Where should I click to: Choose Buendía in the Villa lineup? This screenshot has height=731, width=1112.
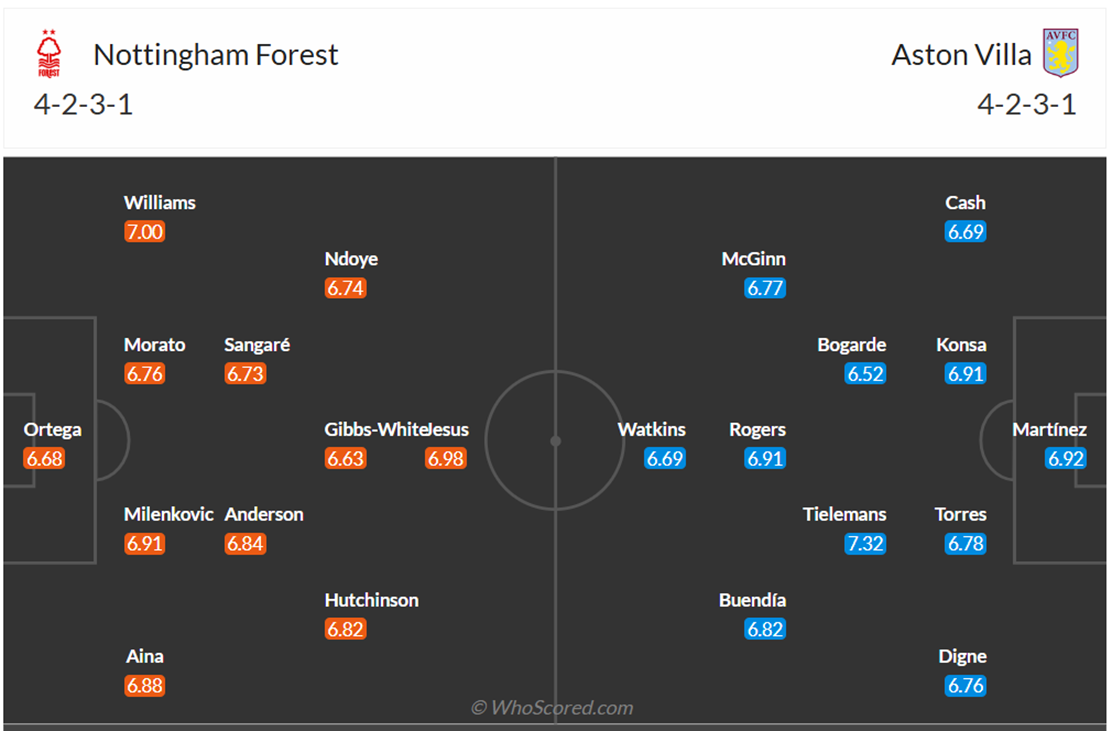tap(752, 600)
